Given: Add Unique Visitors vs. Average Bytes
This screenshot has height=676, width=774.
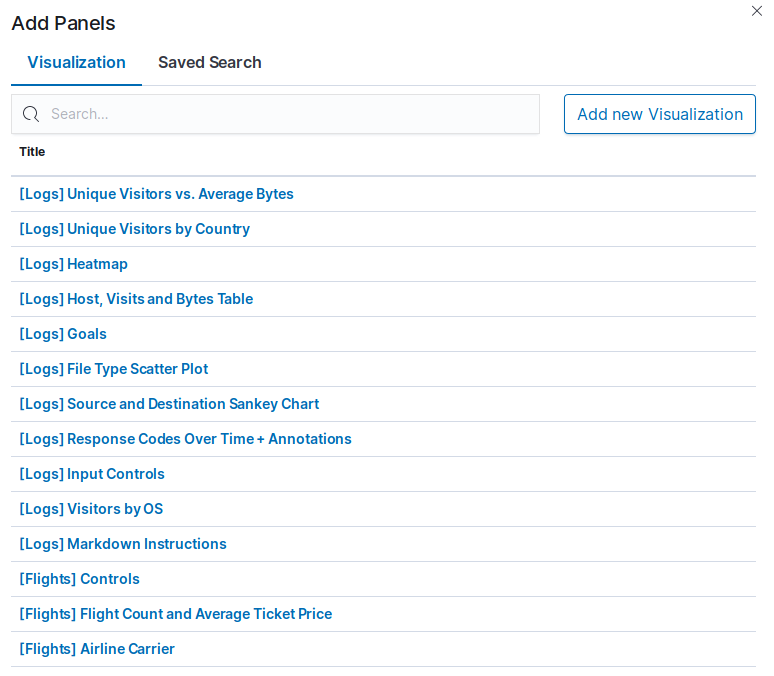Looking at the screenshot, I should pos(156,194).
